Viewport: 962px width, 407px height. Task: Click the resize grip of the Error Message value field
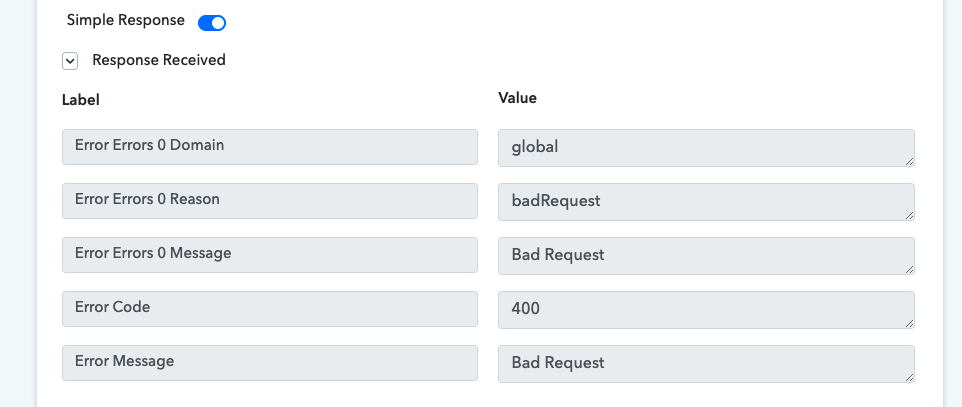click(909, 378)
